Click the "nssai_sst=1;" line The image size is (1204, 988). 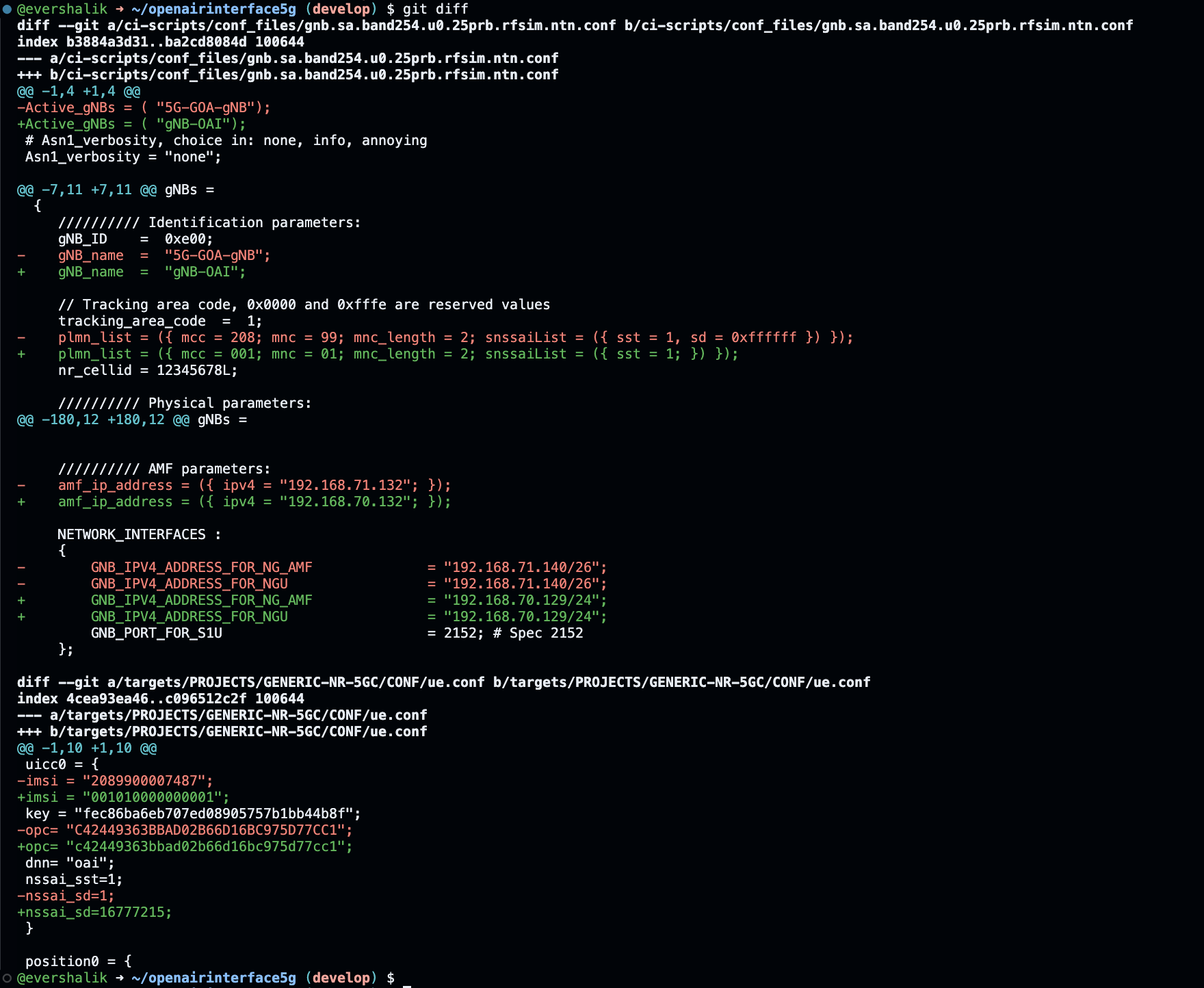(x=75, y=879)
